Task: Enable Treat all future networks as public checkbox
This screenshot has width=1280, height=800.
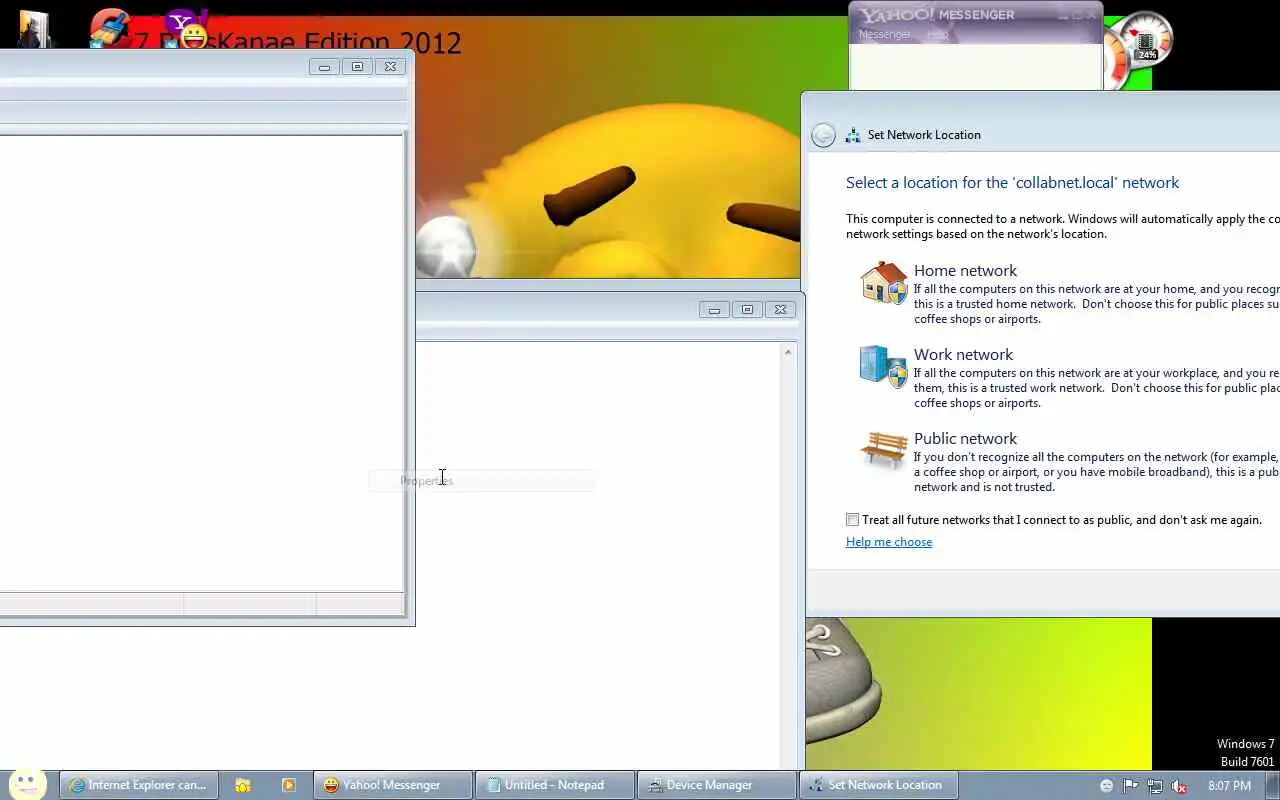Action: (x=852, y=520)
